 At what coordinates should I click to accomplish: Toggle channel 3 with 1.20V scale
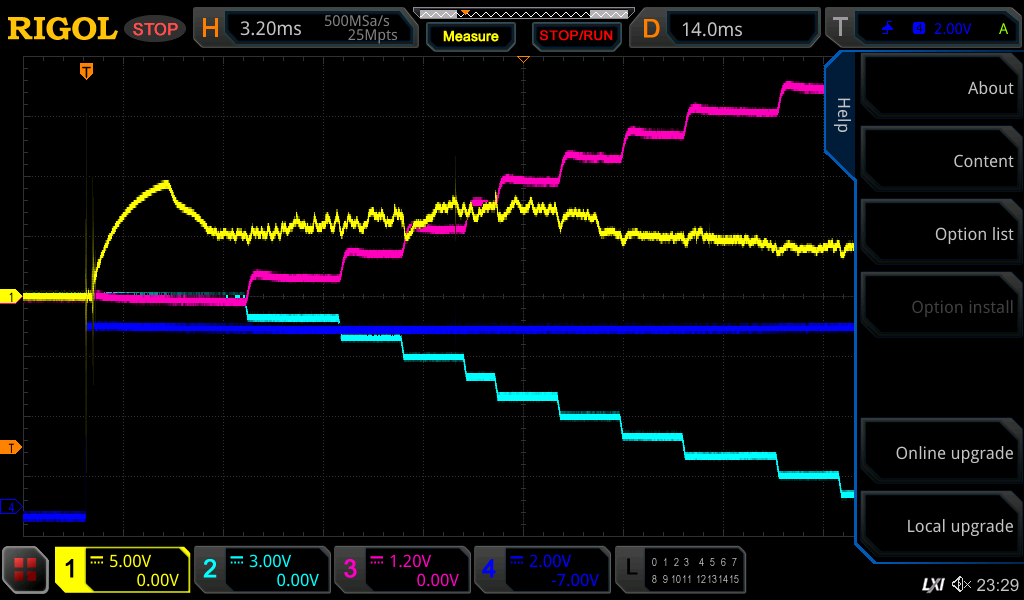tap(401, 570)
